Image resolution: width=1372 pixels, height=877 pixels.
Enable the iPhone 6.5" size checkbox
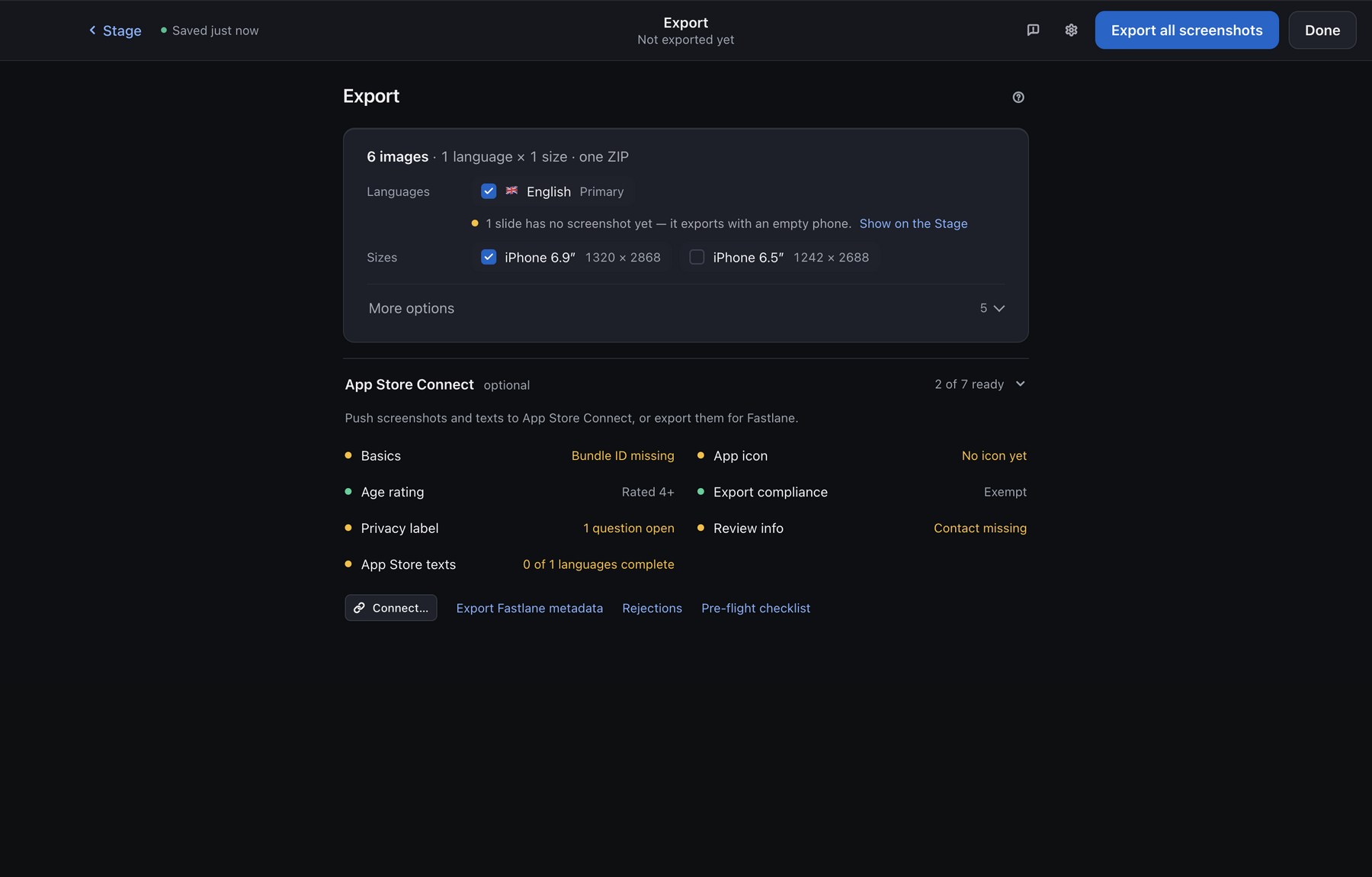pyautogui.click(x=697, y=257)
